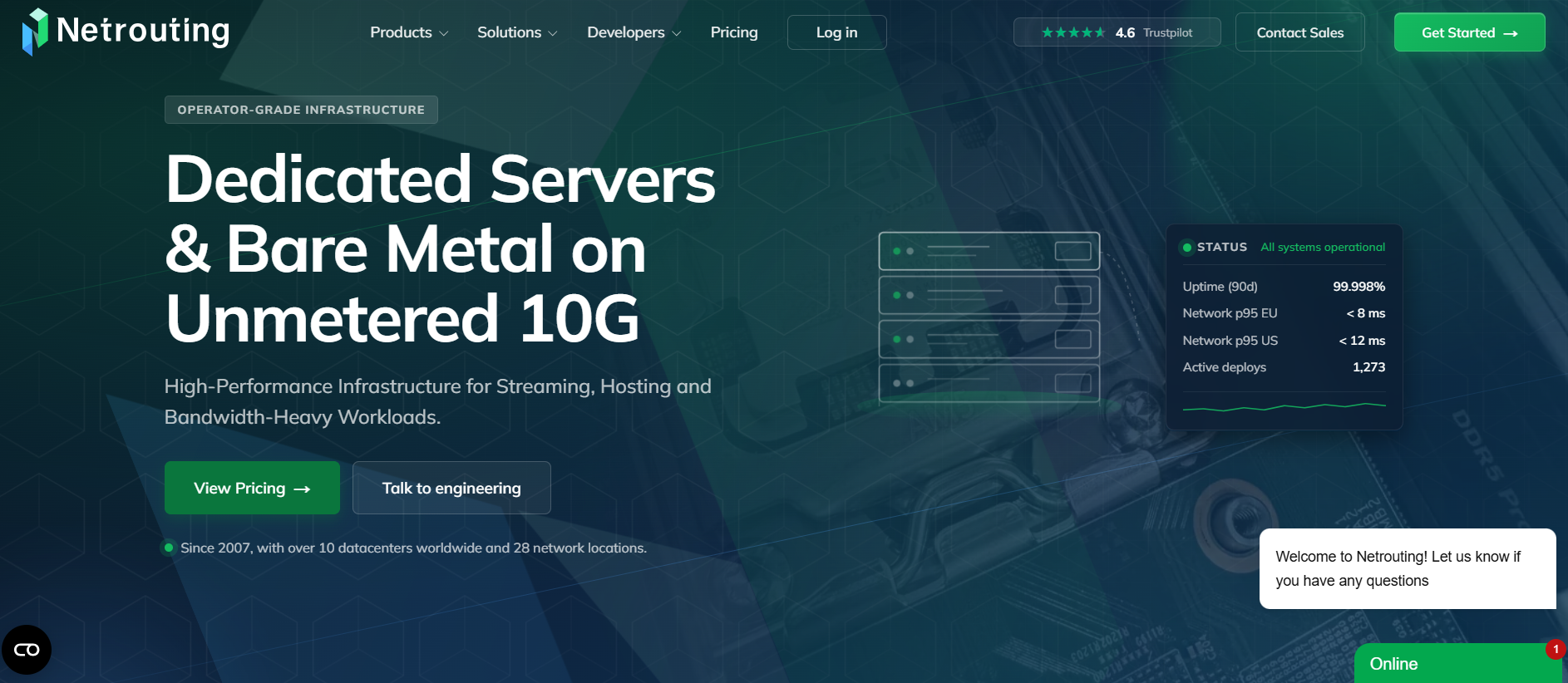Click the Log in button
1568x683 pixels.
pyautogui.click(x=836, y=32)
